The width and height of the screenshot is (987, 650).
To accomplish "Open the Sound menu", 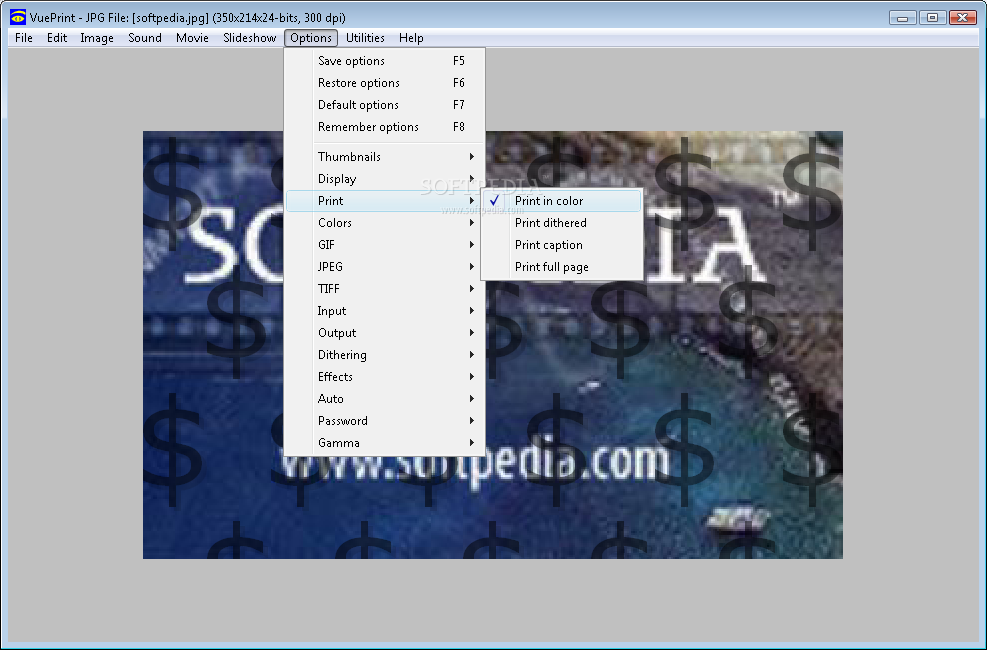I will pyautogui.click(x=145, y=38).
